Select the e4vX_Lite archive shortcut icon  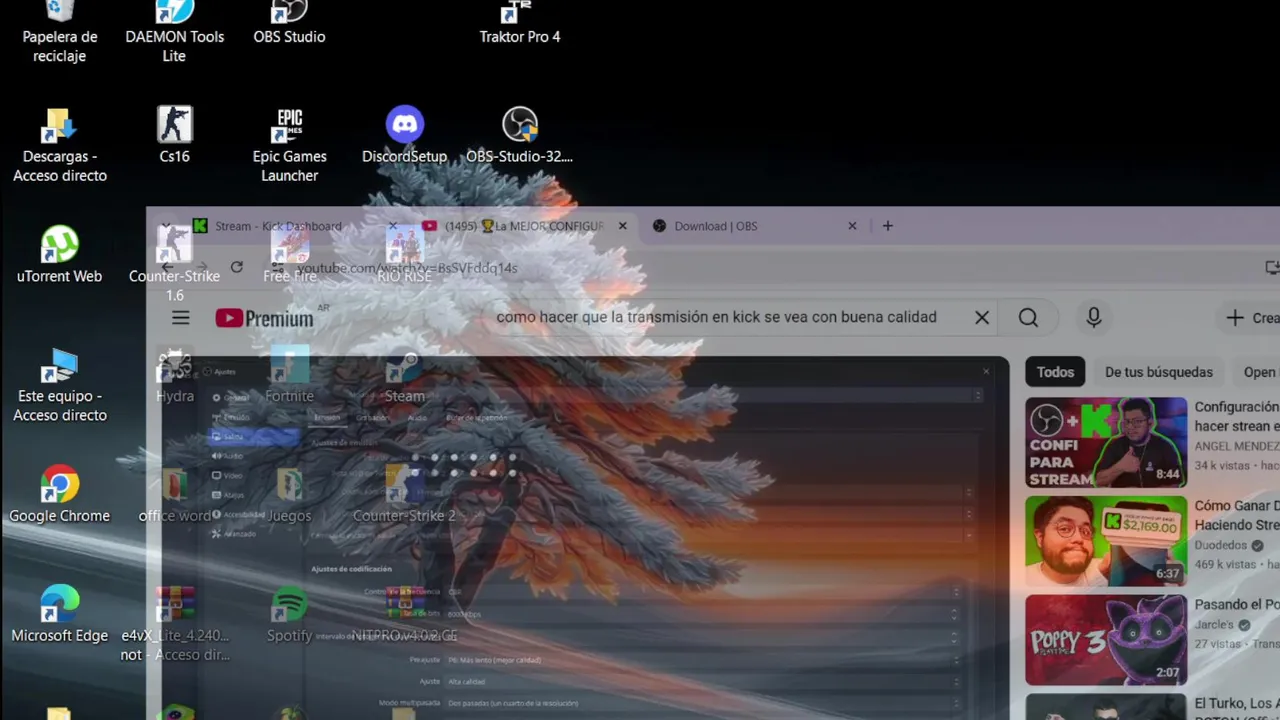tap(174, 624)
